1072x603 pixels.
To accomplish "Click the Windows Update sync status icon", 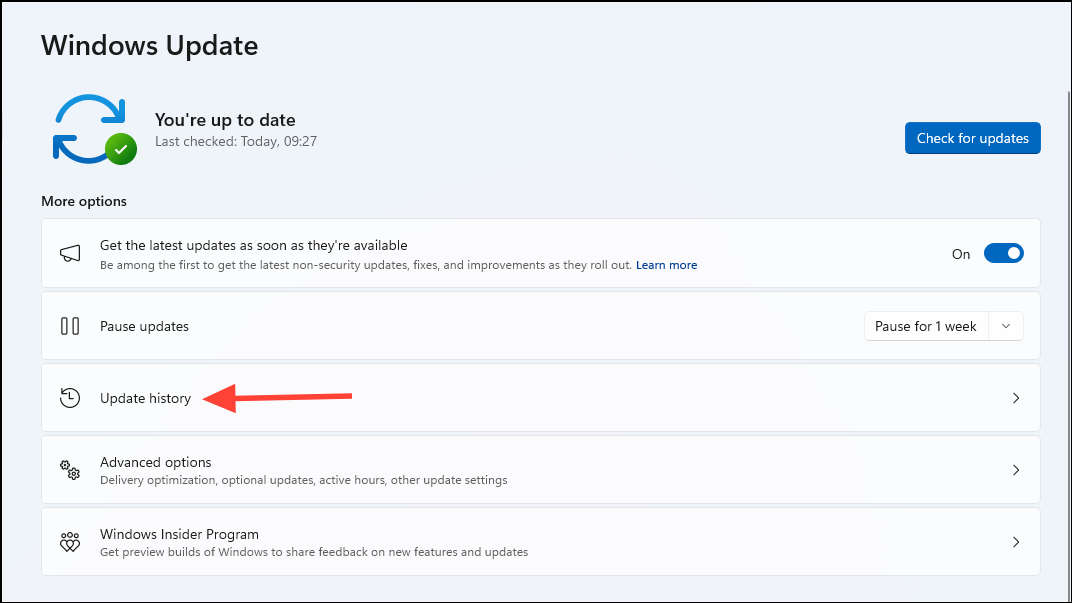I will click(94, 130).
